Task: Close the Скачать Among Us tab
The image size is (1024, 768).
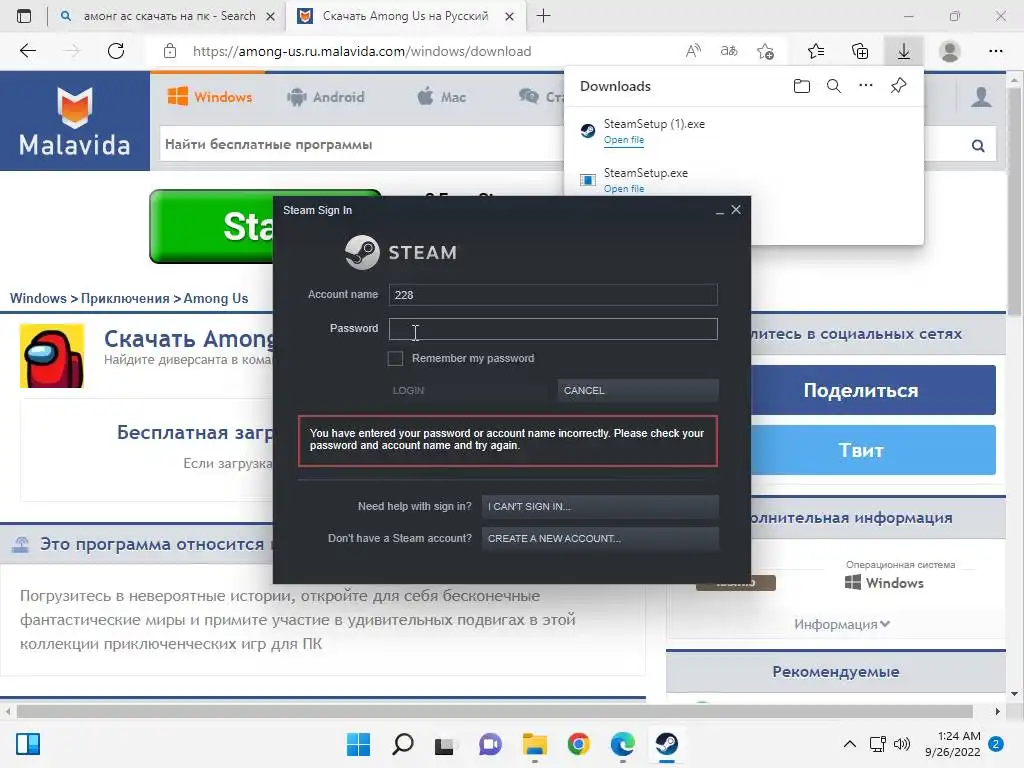Action: pyautogui.click(x=509, y=16)
